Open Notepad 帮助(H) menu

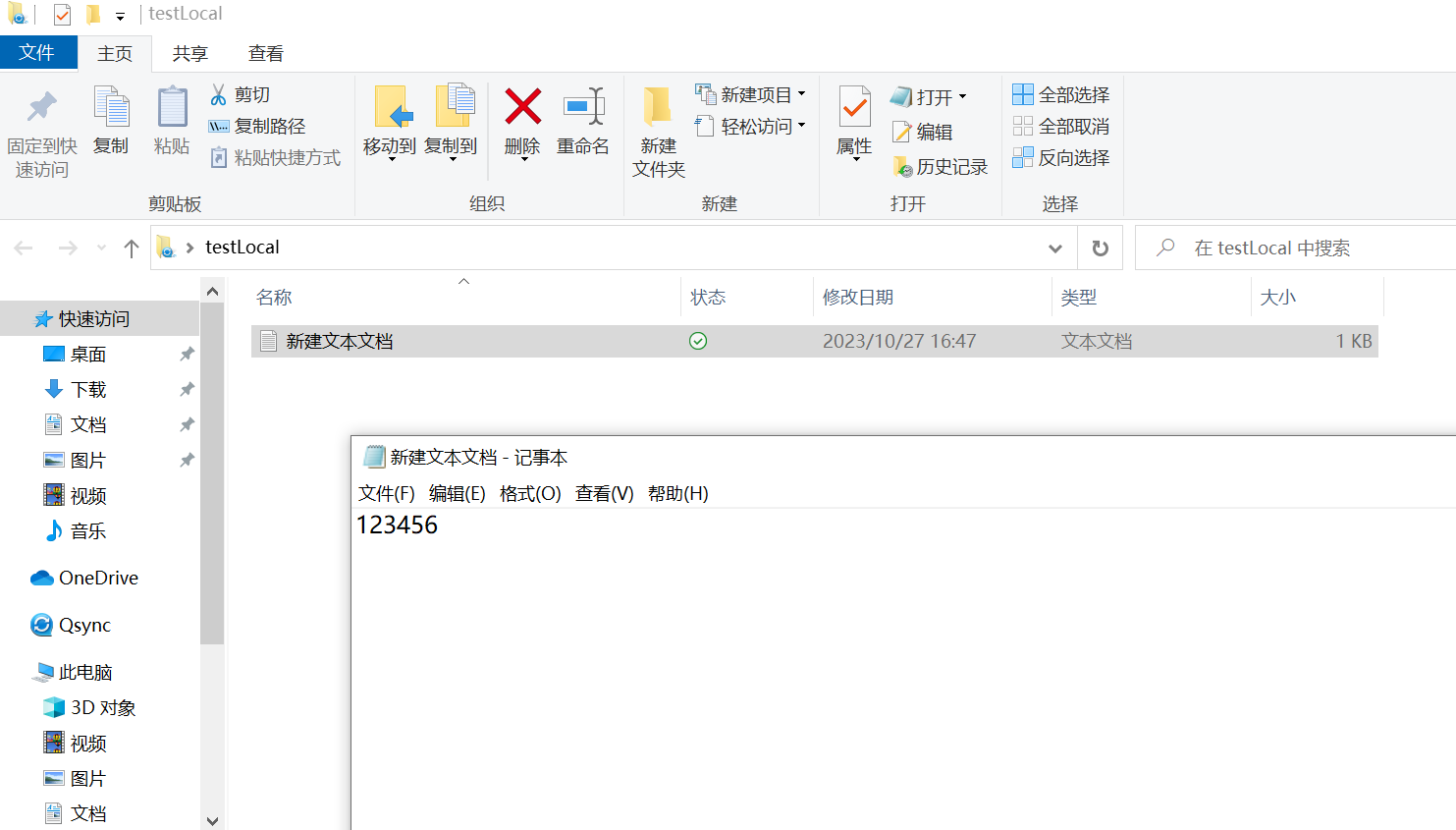678,493
